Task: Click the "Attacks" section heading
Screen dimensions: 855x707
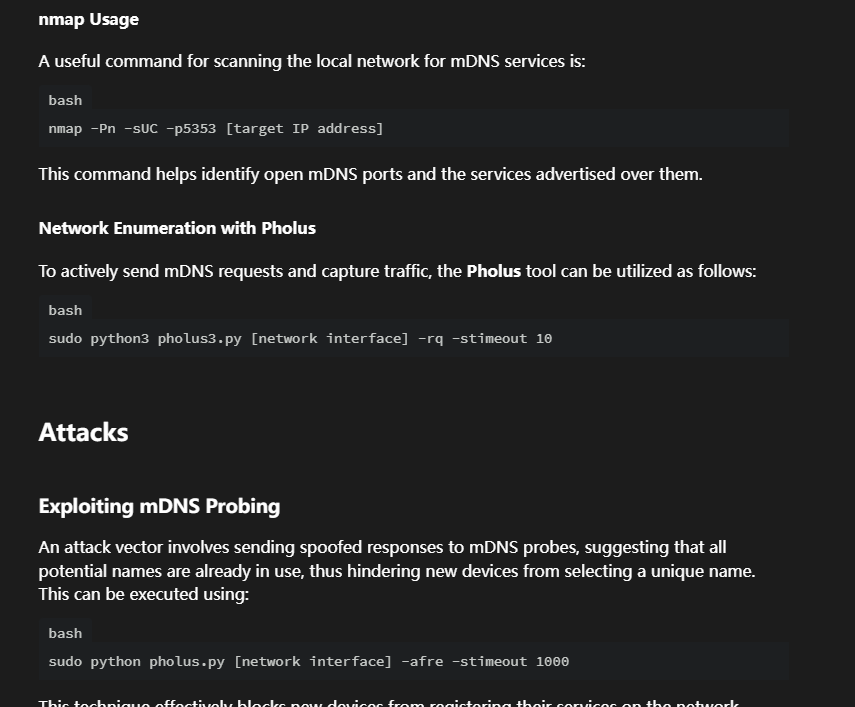Action: point(83,432)
